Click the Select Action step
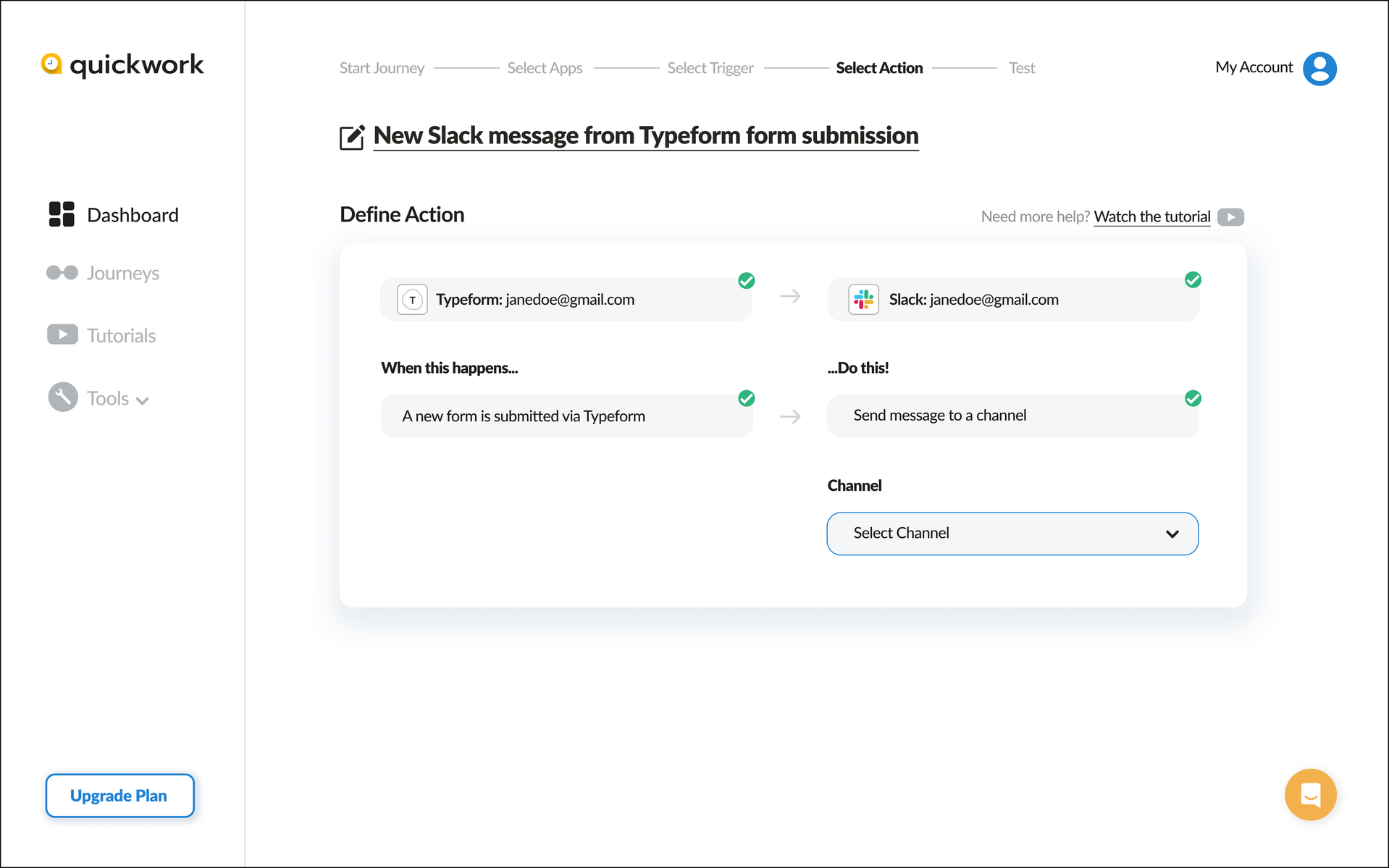The image size is (1389, 868). 879,68
